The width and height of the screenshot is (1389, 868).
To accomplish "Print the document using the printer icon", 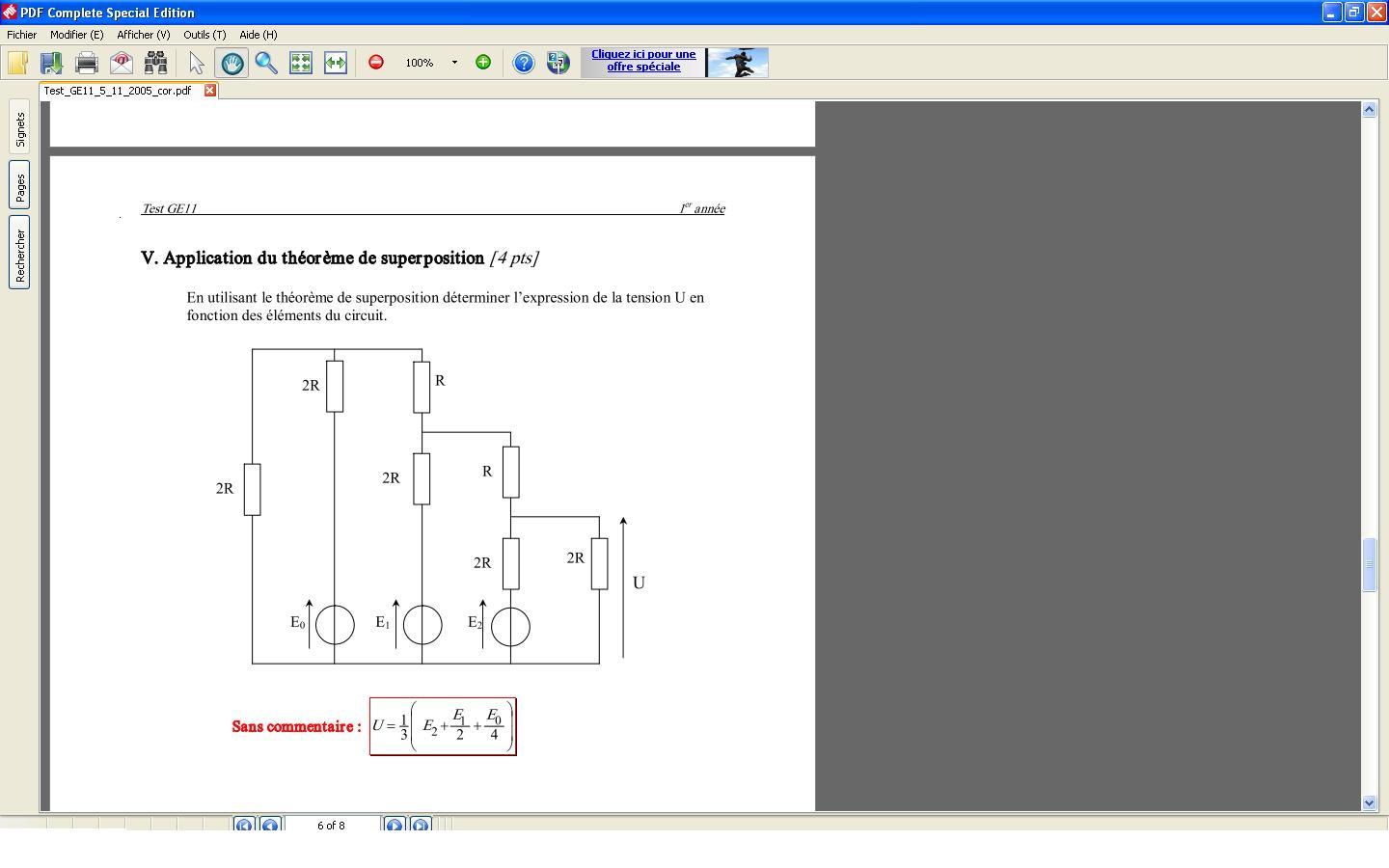I will pos(87,63).
